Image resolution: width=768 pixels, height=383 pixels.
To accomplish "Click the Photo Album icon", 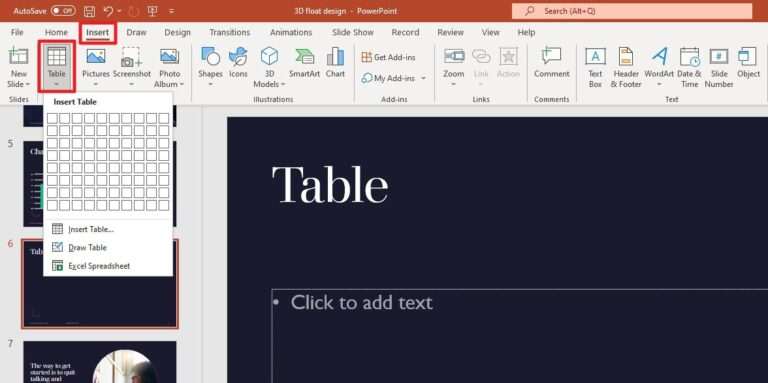I will point(169,56).
